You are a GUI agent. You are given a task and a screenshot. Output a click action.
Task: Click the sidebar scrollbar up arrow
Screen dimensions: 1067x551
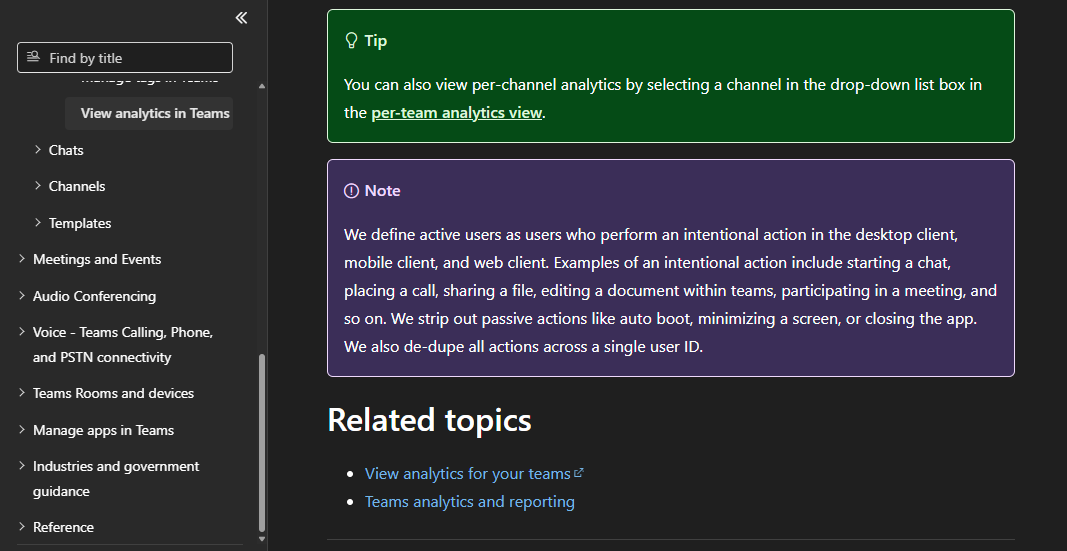pyautogui.click(x=262, y=86)
